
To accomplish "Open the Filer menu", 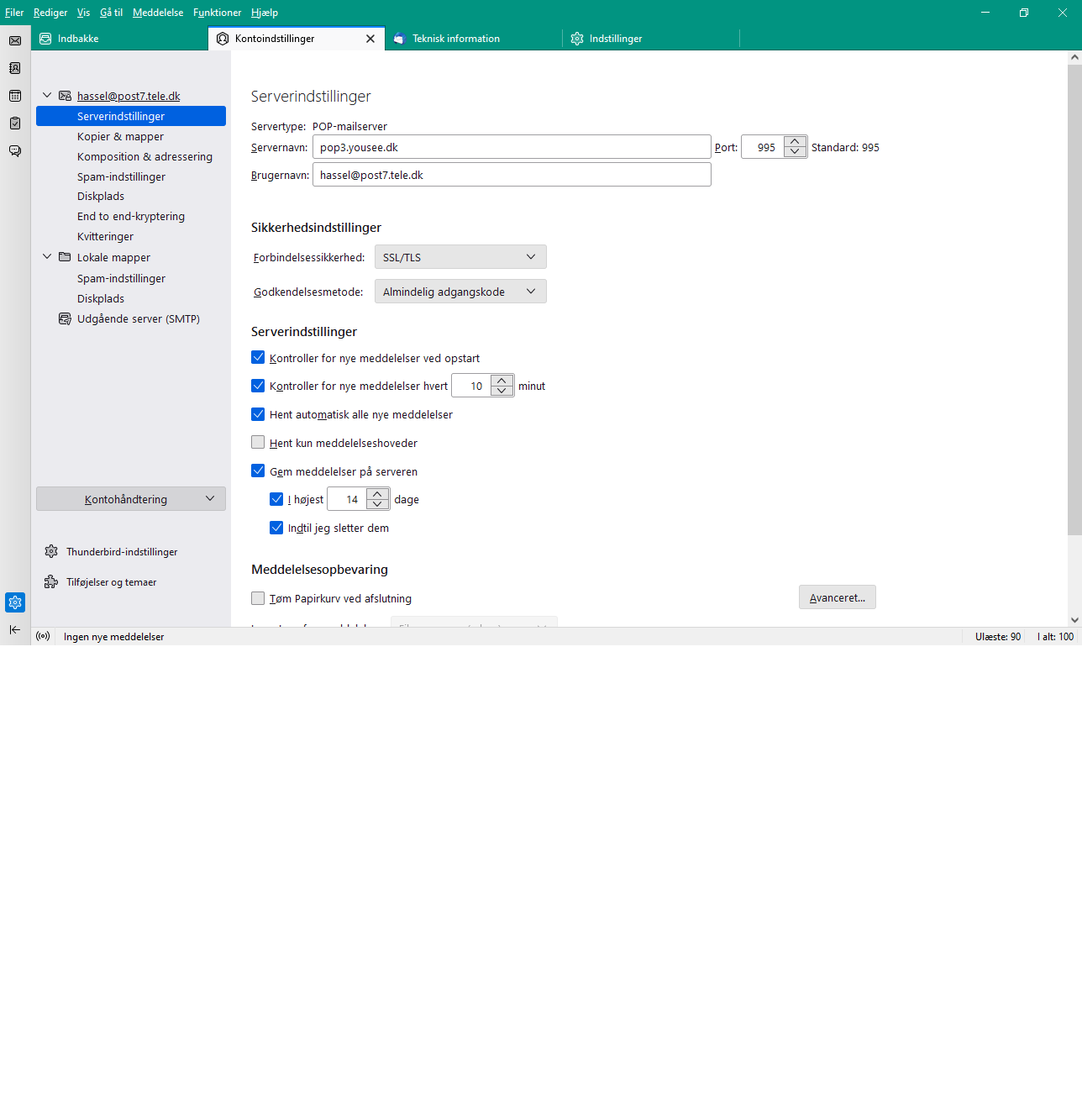I will tap(14, 13).
